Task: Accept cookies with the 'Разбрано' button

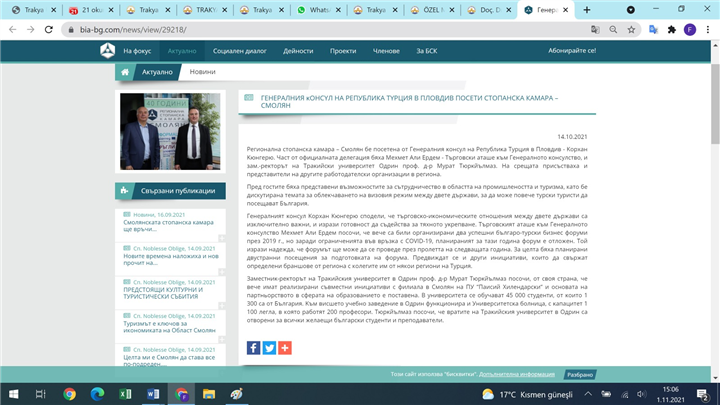Action: click(580, 375)
